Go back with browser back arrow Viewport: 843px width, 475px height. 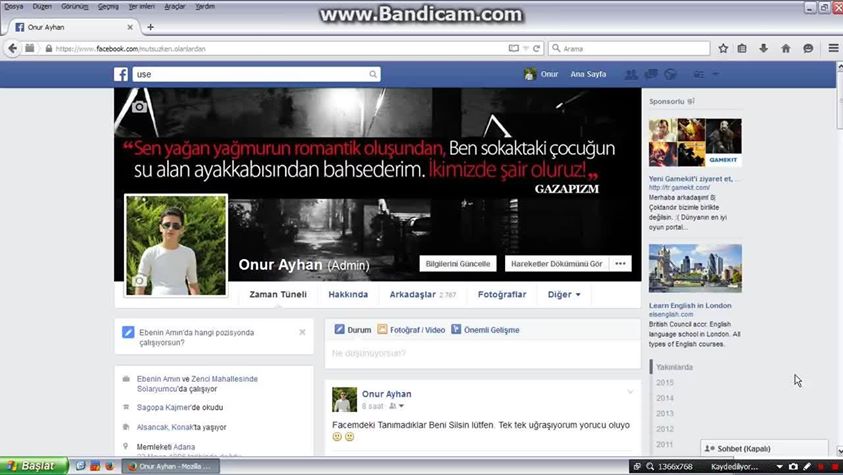tap(12, 48)
